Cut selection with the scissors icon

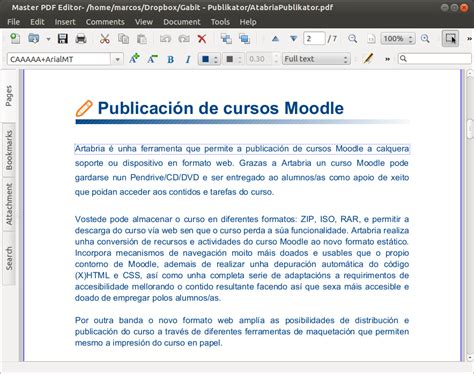pos(105,39)
